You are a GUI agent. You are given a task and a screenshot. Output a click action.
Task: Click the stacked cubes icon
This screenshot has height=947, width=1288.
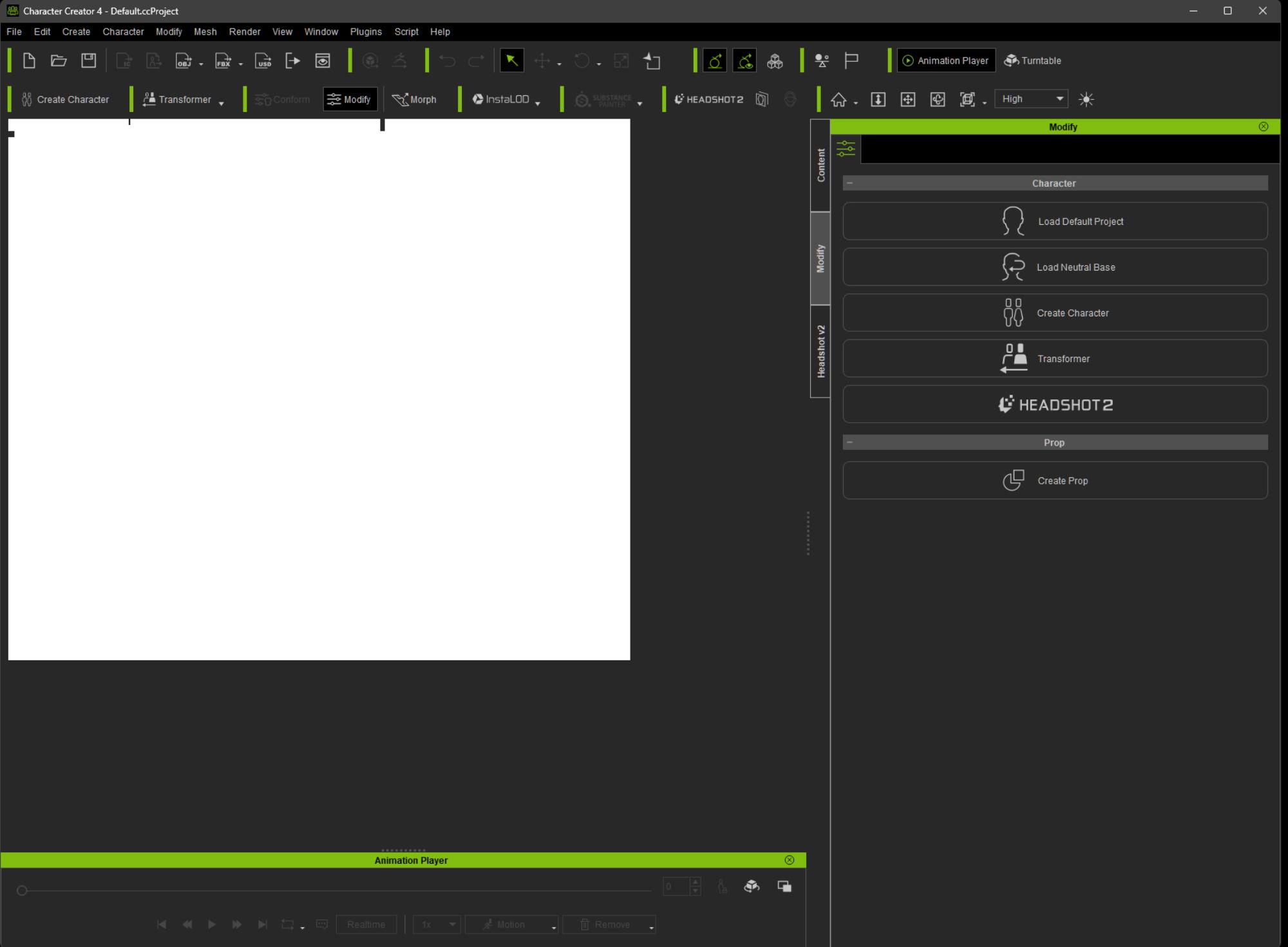(x=775, y=61)
